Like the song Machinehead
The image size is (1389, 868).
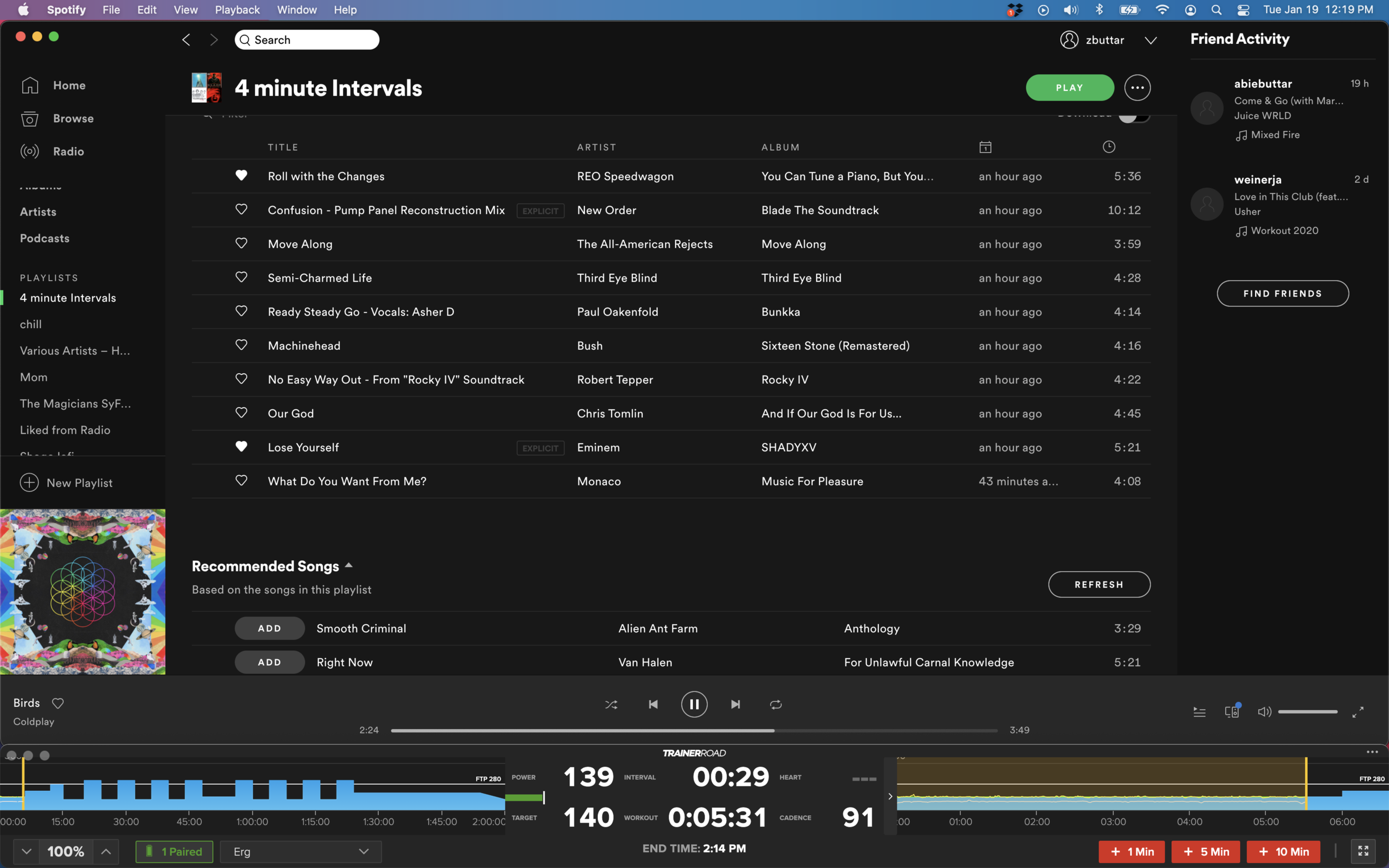(x=241, y=344)
